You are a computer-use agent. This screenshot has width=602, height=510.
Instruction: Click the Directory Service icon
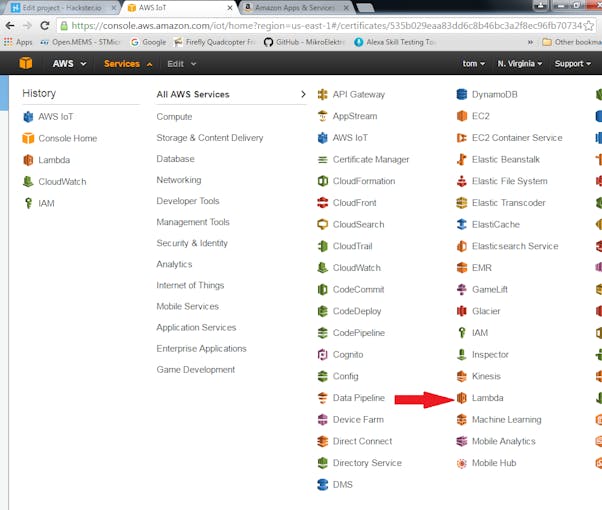pyautogui.click(x=322, y=463)
